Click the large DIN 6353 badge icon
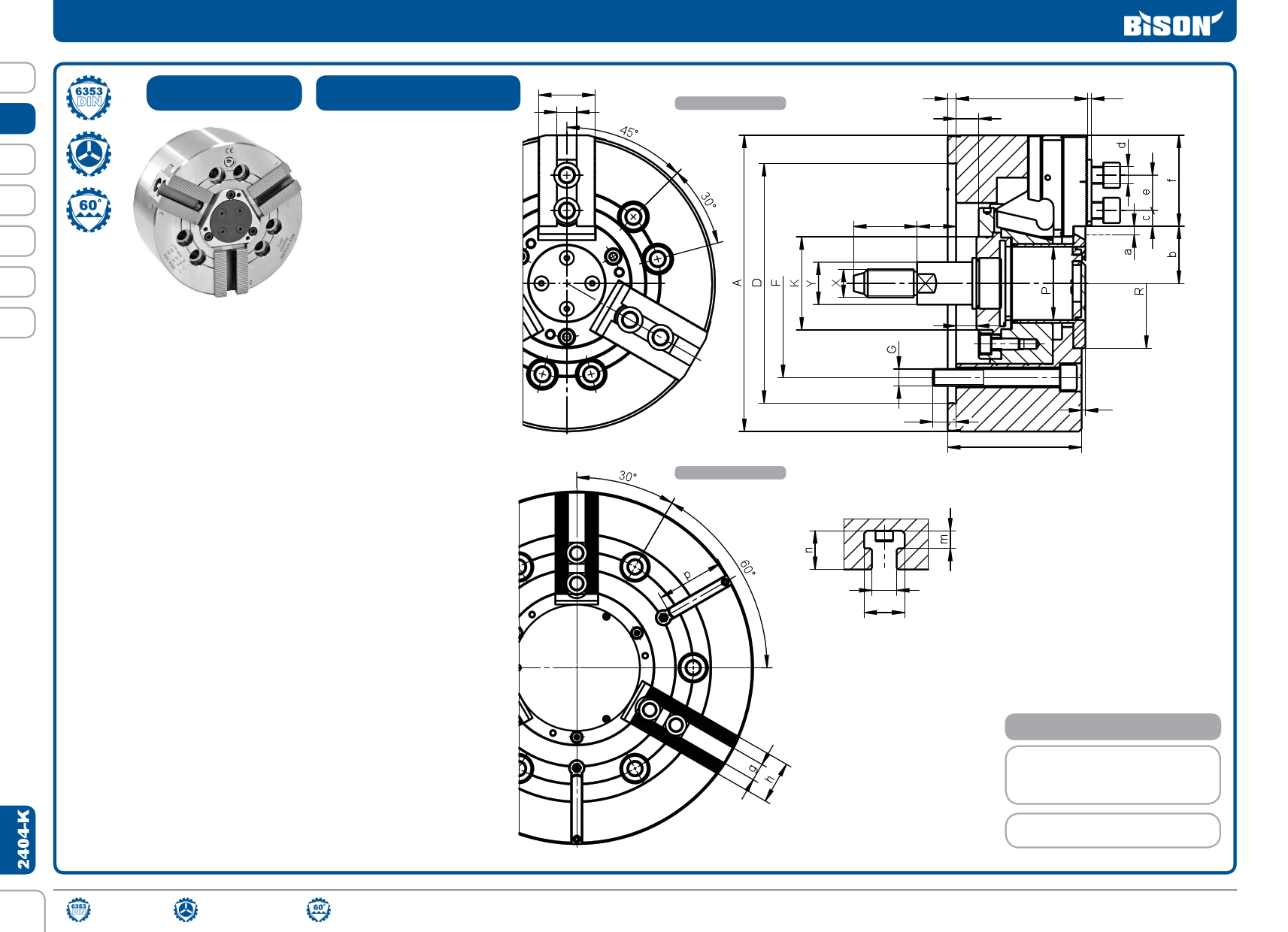Viewport: 1288px width, 932px height. coord(89,98)
